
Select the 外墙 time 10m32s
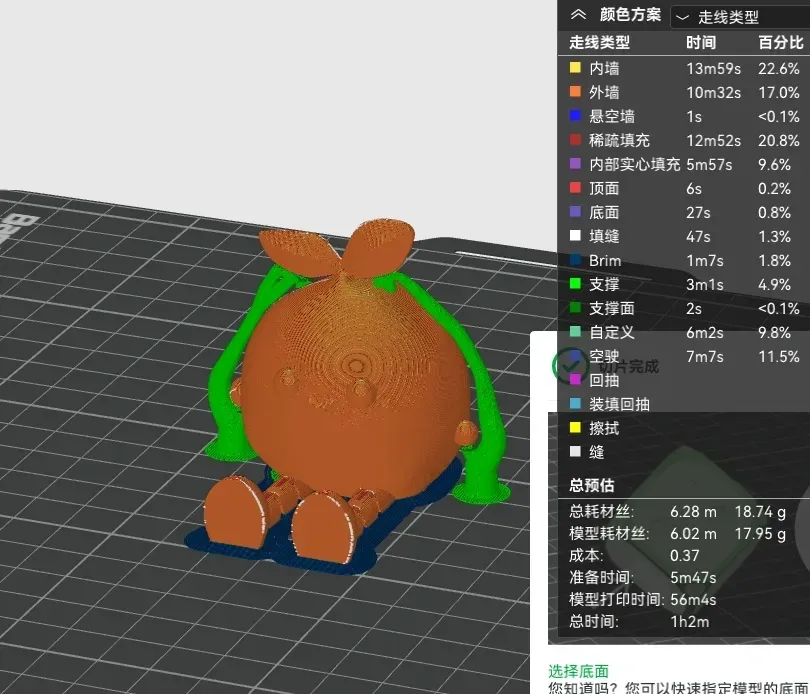(x=713, y=92)
